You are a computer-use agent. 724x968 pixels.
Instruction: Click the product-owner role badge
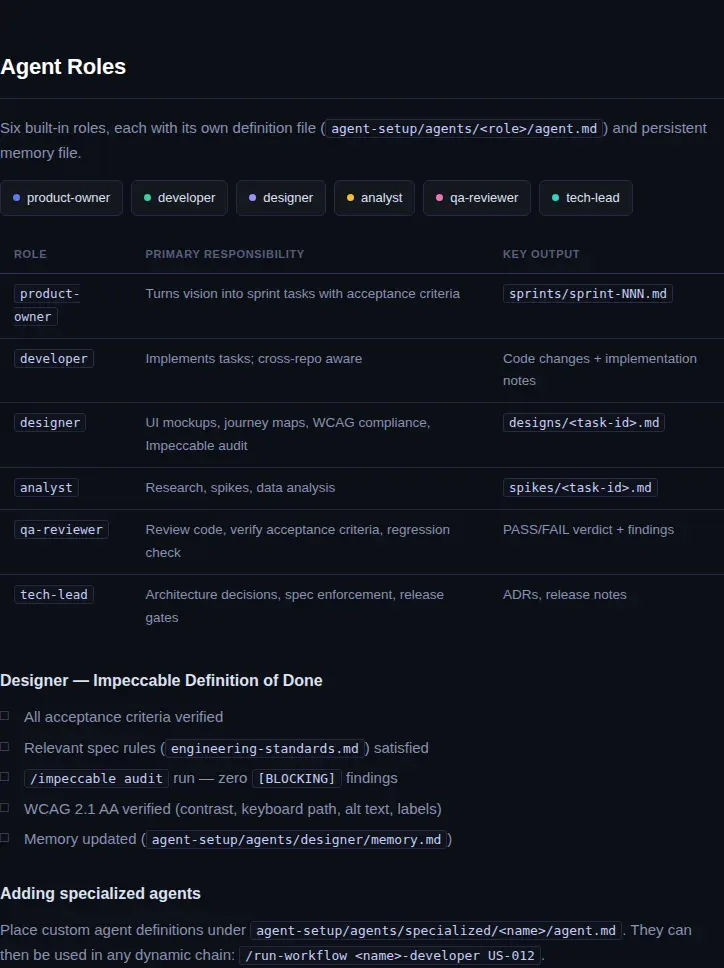coord(61,198)
